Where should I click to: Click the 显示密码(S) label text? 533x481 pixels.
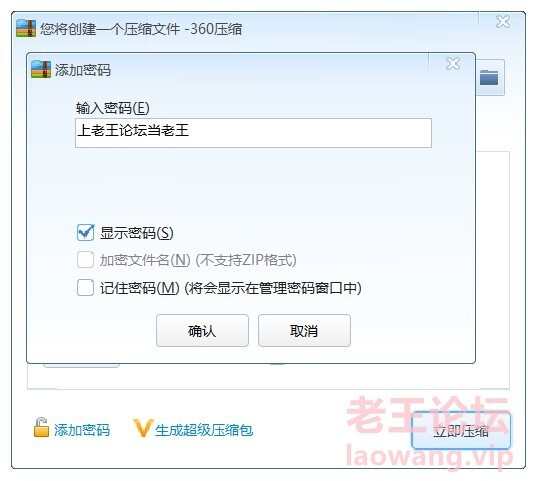coord(137,233)
